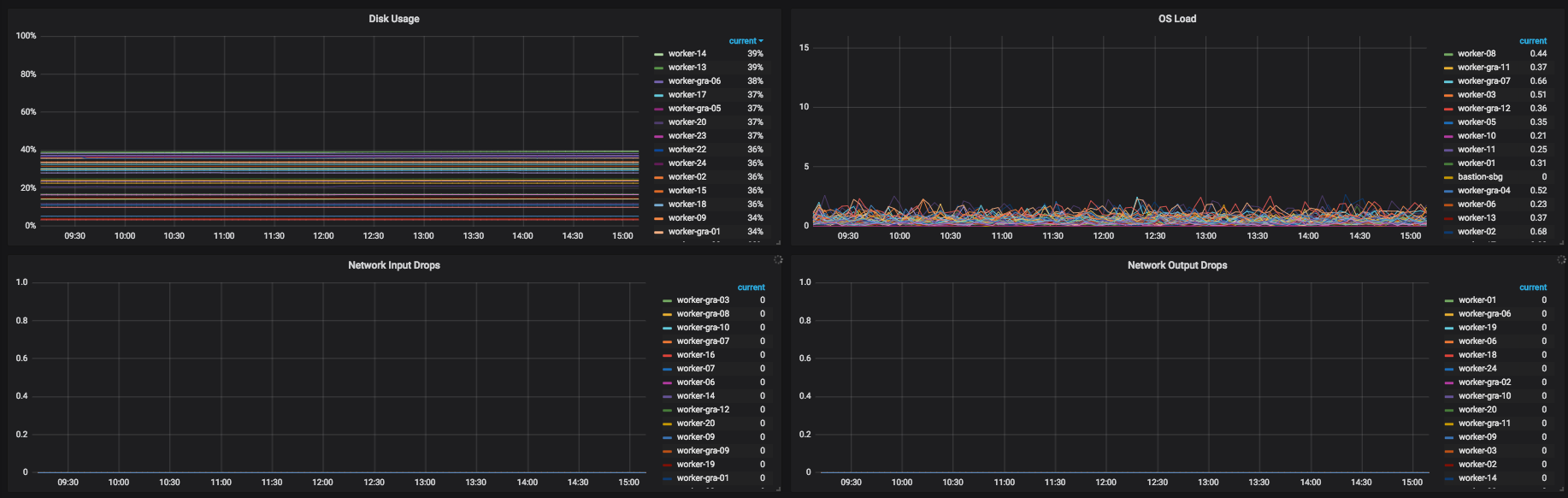Sort OS Load legend by current header
Screen dimensions: 1568x498
(x=1532, y=41)
